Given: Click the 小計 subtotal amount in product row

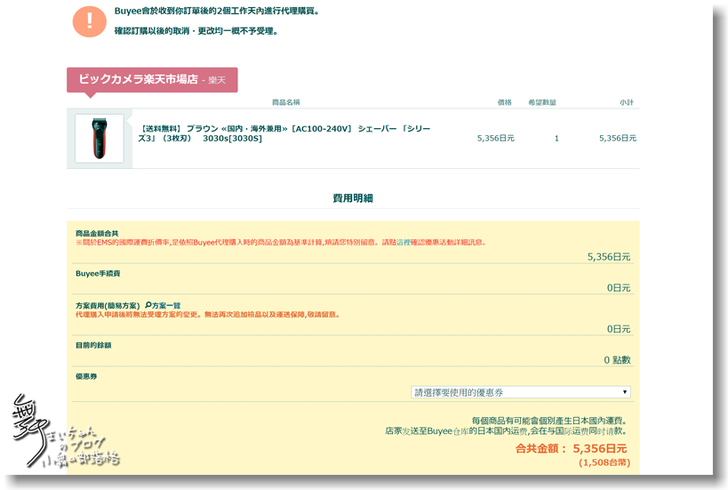Looking at the screenshot, I should tap(617, 138).
